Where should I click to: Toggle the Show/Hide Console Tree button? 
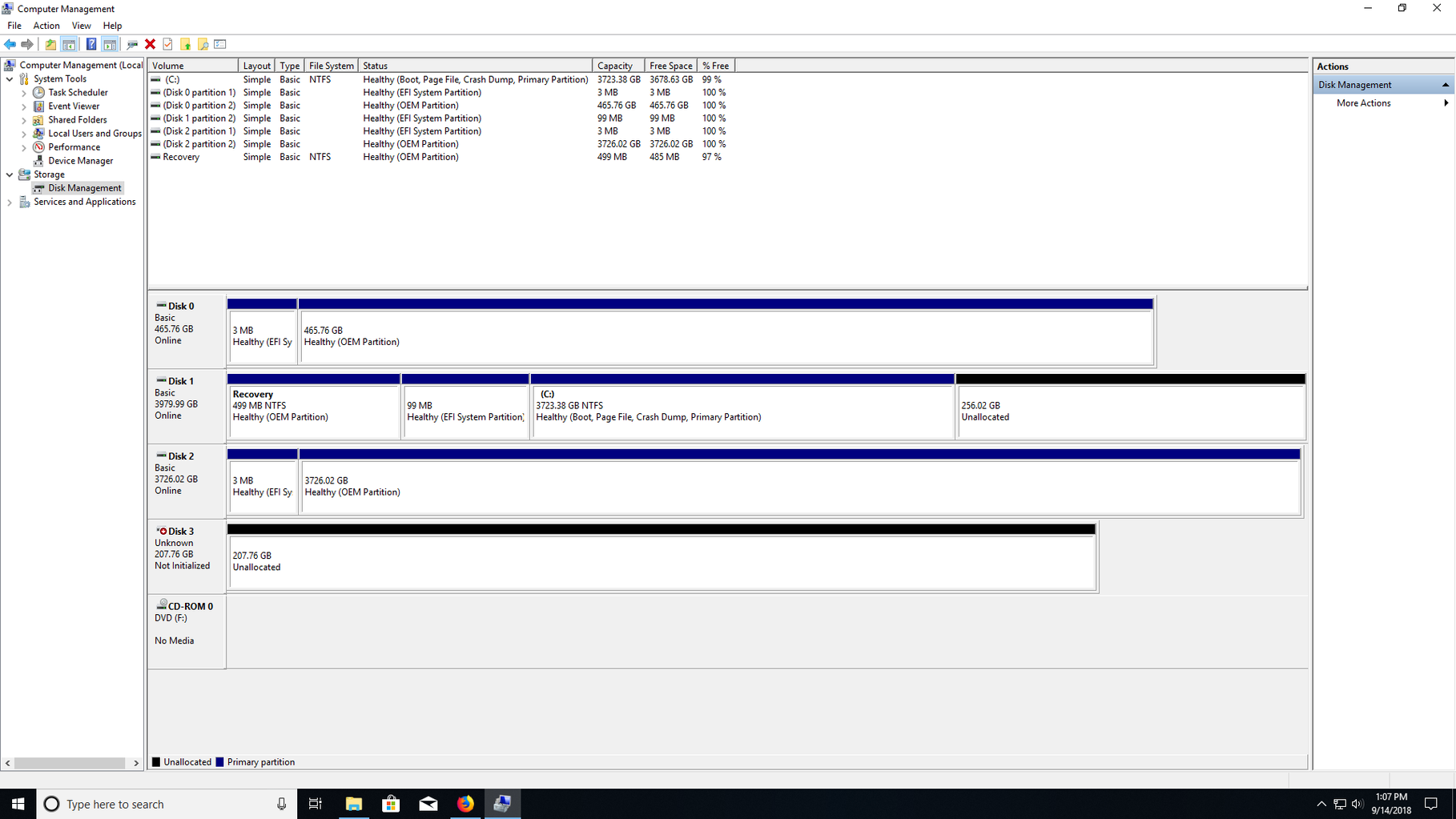[69, 44]
